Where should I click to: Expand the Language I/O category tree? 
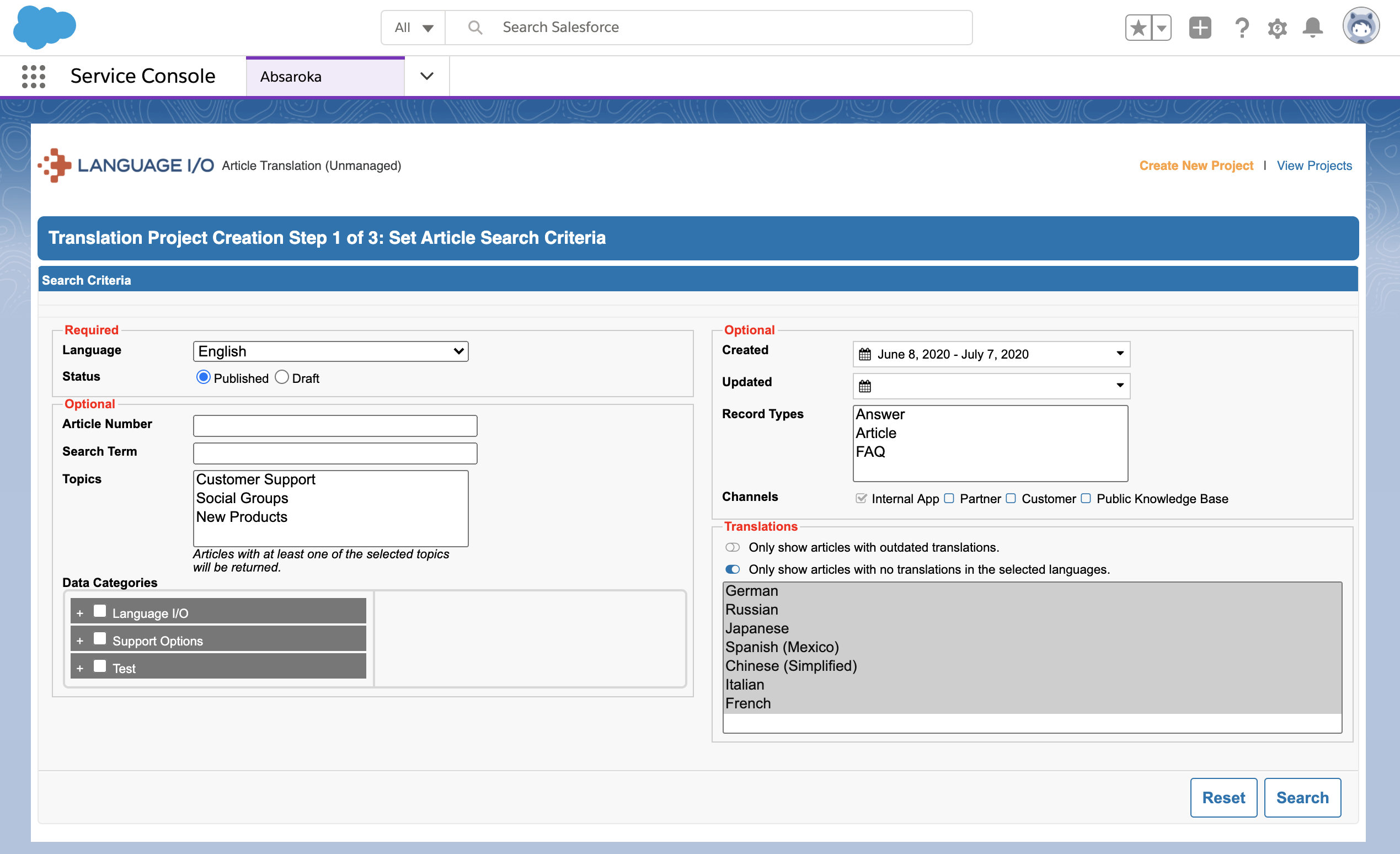[x=79, y=613]
